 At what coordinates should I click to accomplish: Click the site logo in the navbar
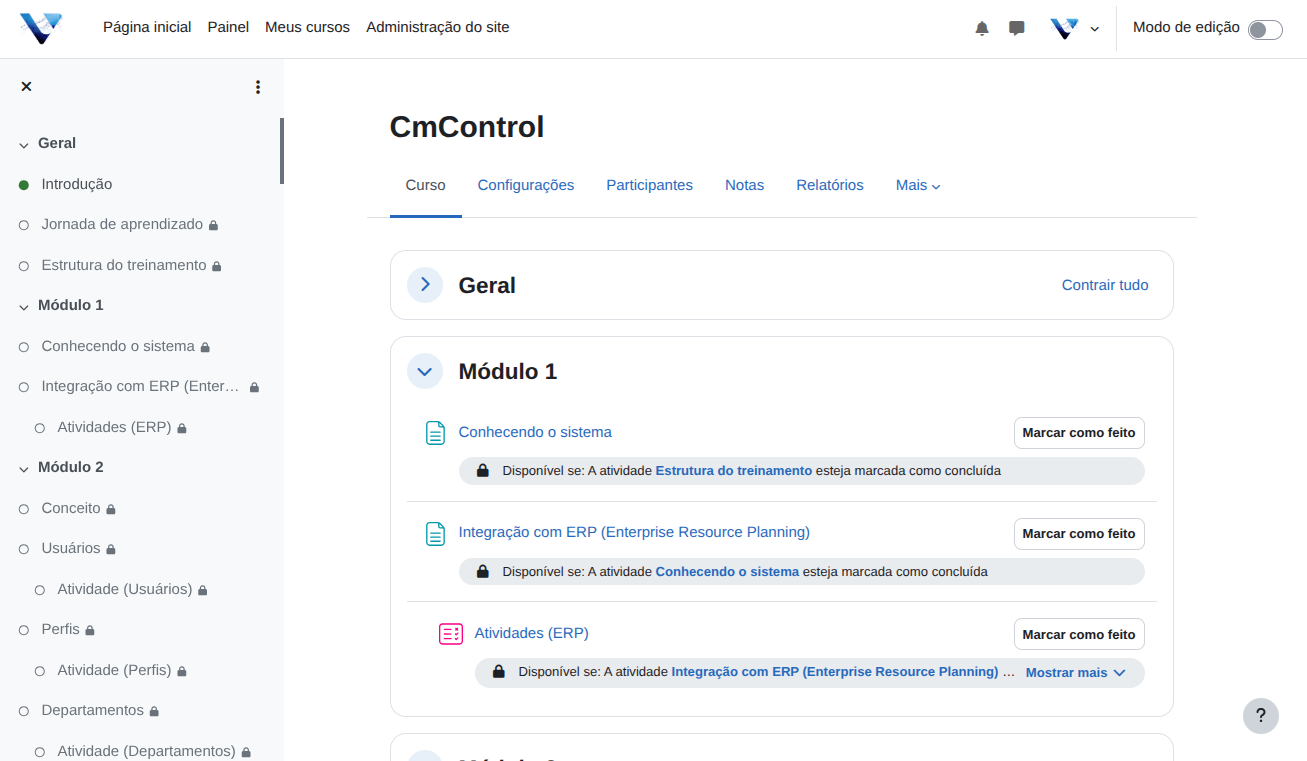coord(41,28)
